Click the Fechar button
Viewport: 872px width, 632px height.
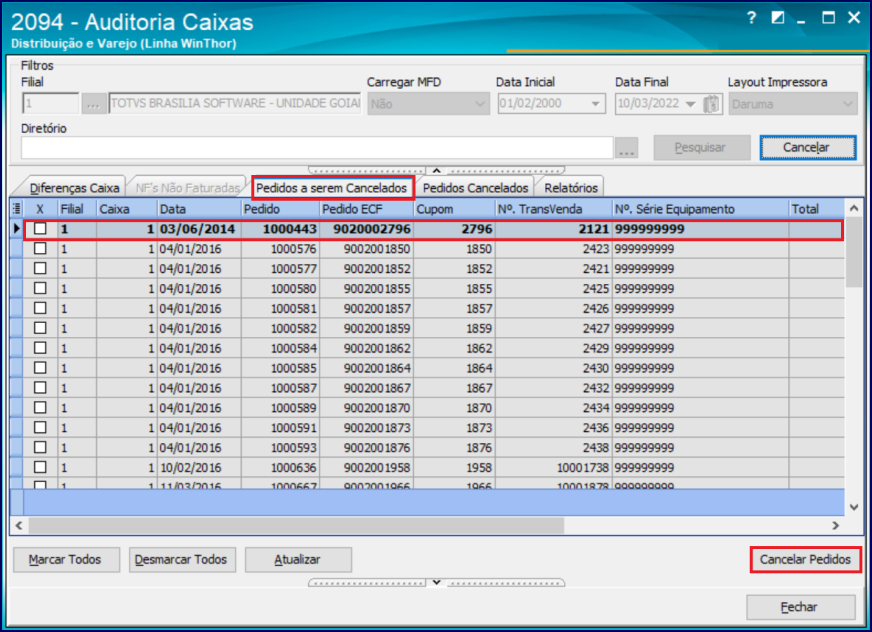(x=800, y=607)
